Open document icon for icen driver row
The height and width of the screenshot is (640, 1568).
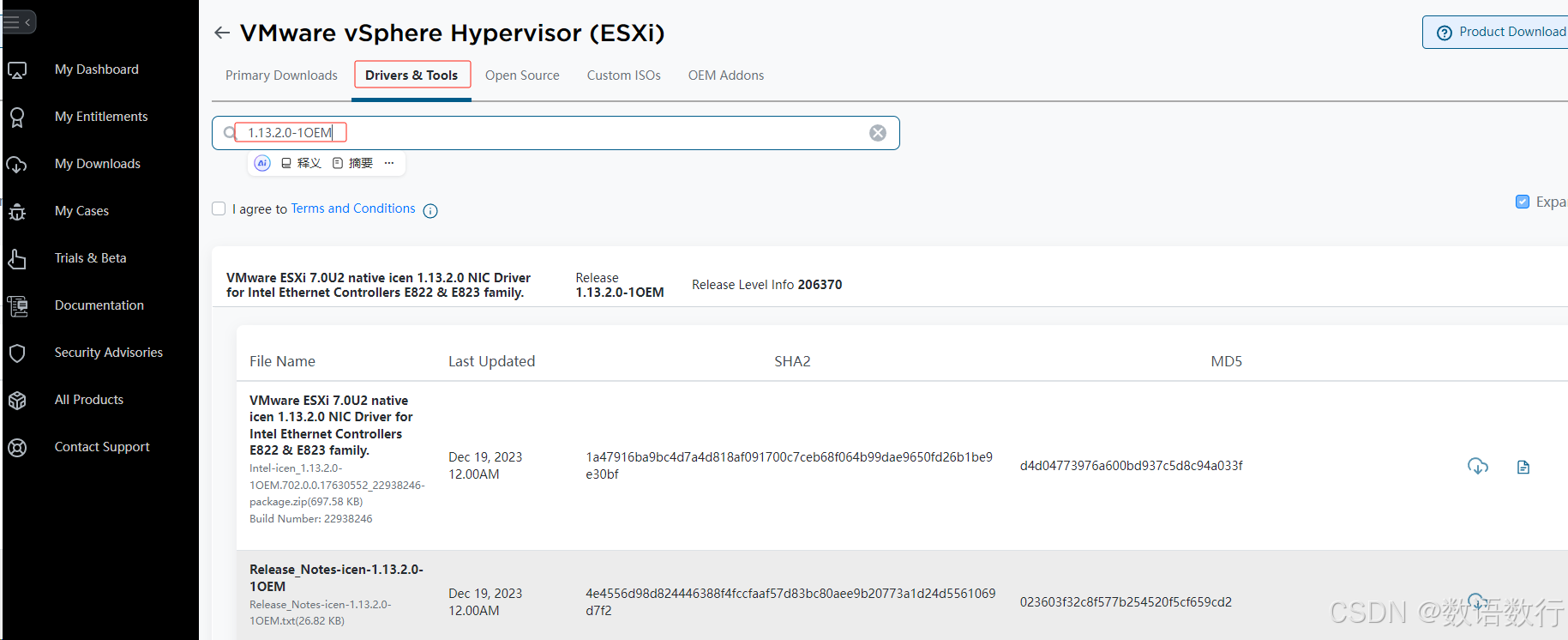coord(1523,467)
